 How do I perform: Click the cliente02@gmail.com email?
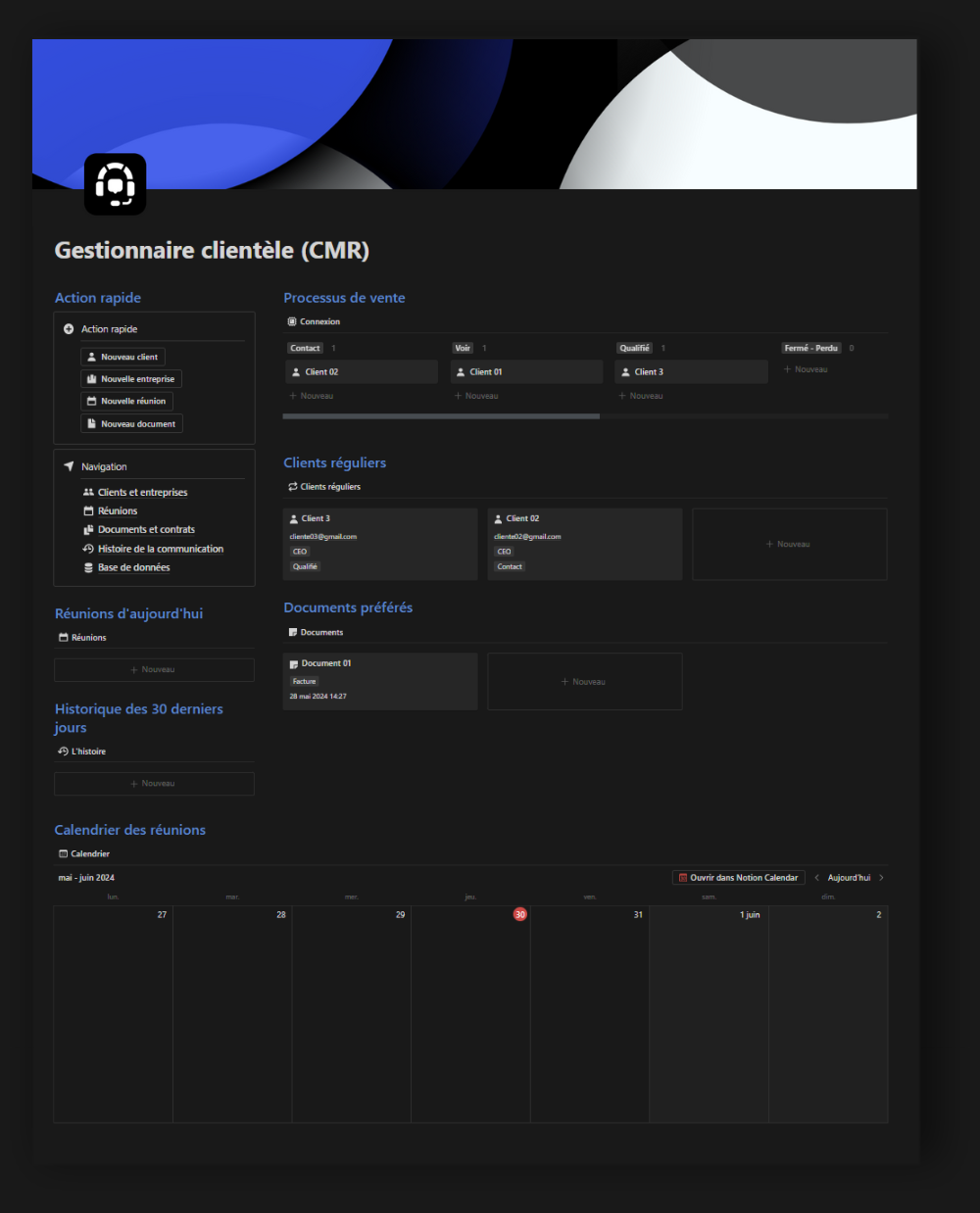click(527, 537)
